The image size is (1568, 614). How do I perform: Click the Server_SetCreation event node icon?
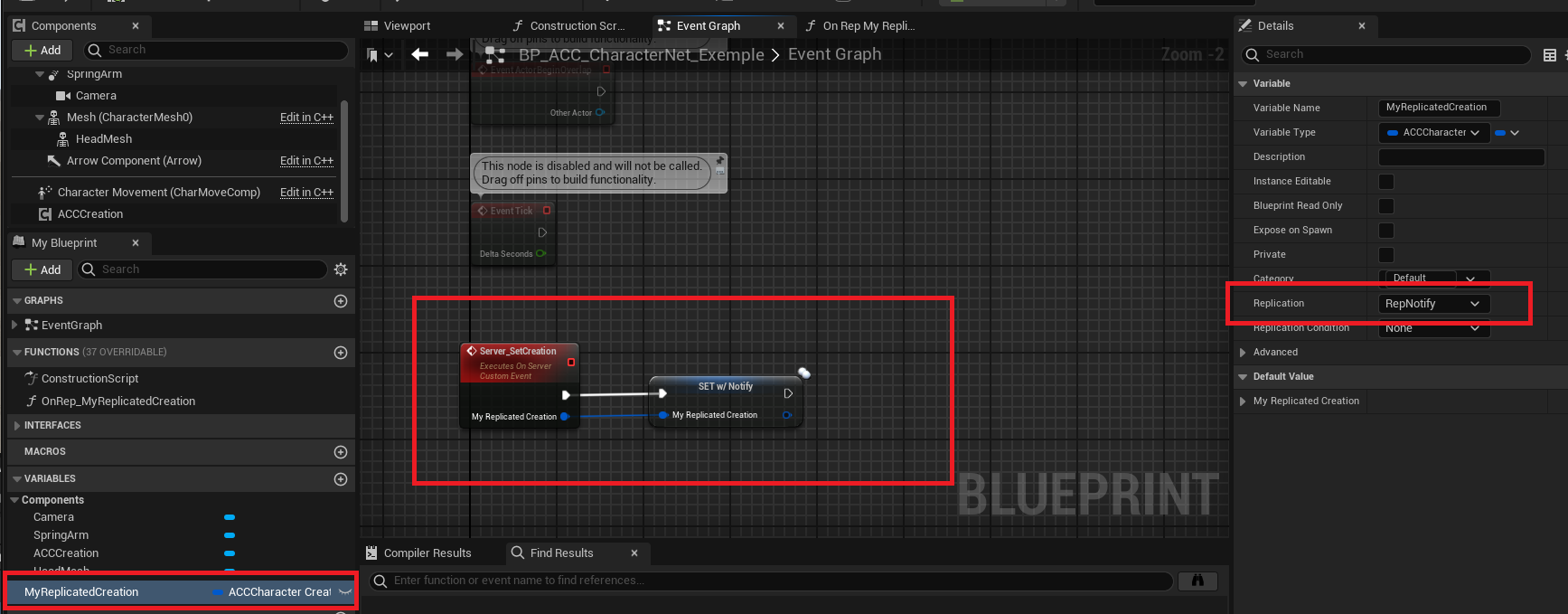pos(472,351)
